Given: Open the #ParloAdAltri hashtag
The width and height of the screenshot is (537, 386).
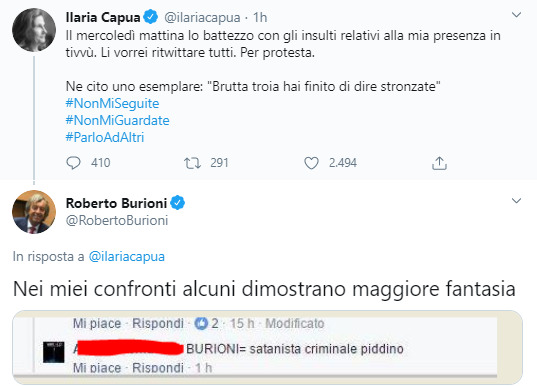Looking at the screenshot, I should (105, 137).
